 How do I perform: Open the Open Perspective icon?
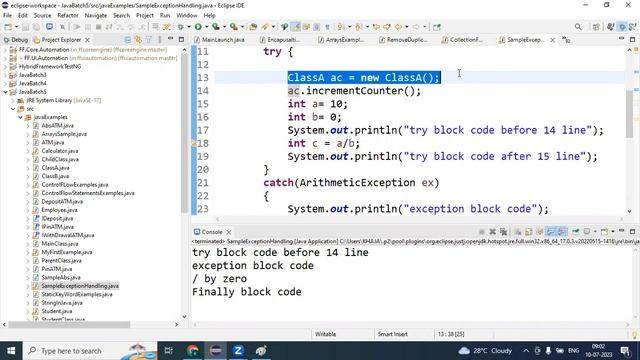point(596,27)
